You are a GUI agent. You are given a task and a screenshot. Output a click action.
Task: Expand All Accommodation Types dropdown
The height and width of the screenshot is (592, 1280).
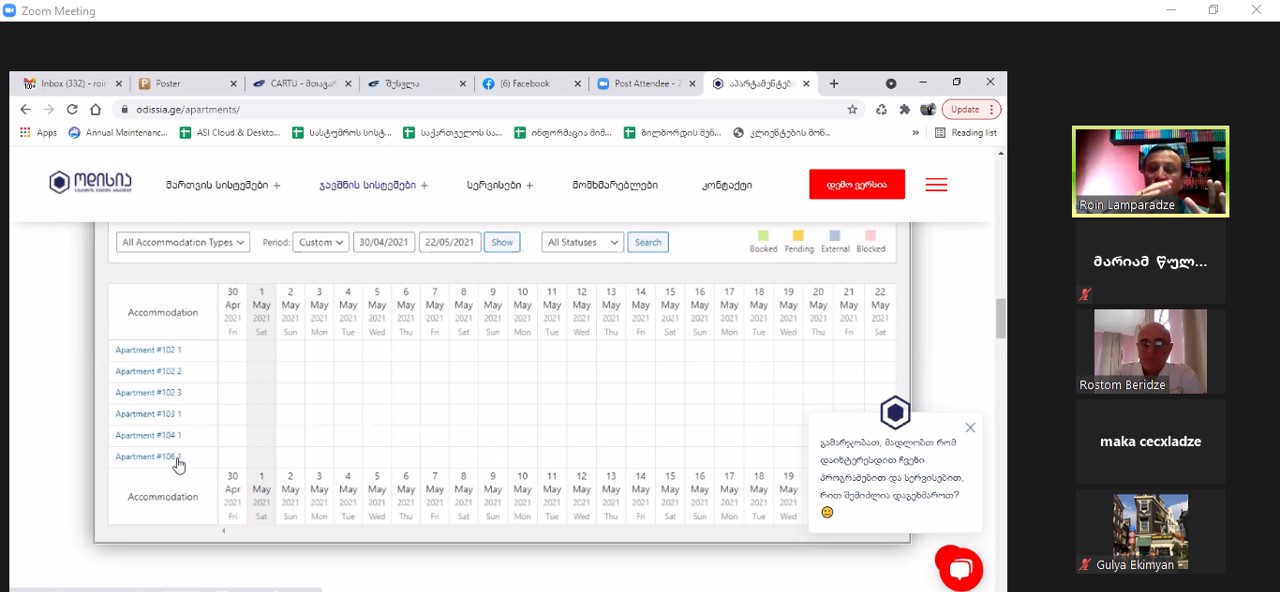(x=182, y=242)
